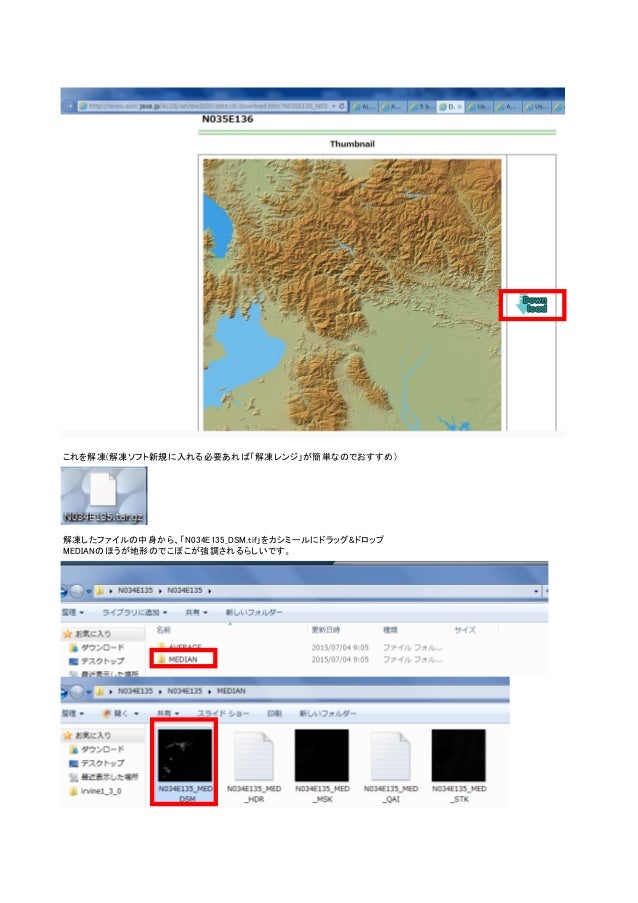The width and height of the screenshot is (638, 903).
Task: Select the N034E135_MED_MSK black thumbnail
Action: click(x=322, y=756)
